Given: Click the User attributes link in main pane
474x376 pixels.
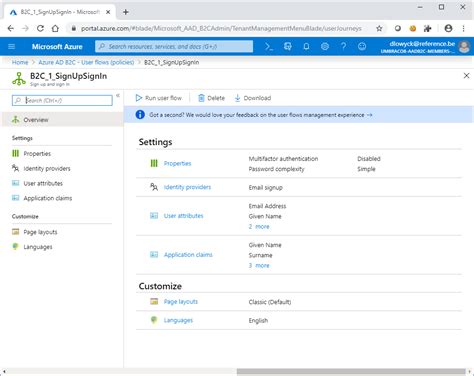Looking at the screenshot, I should (x=183, y=216).
